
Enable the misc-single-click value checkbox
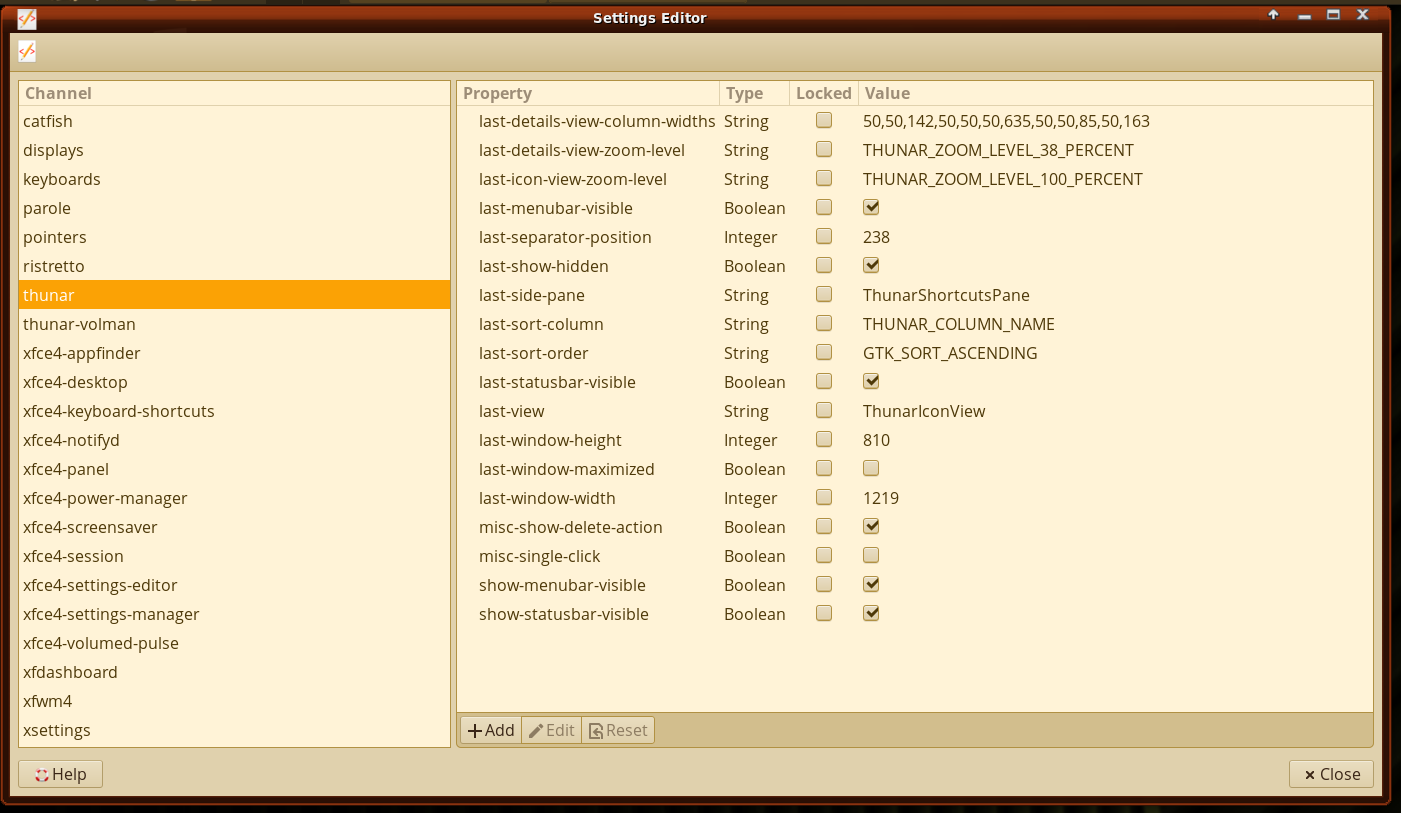(871, 556)
